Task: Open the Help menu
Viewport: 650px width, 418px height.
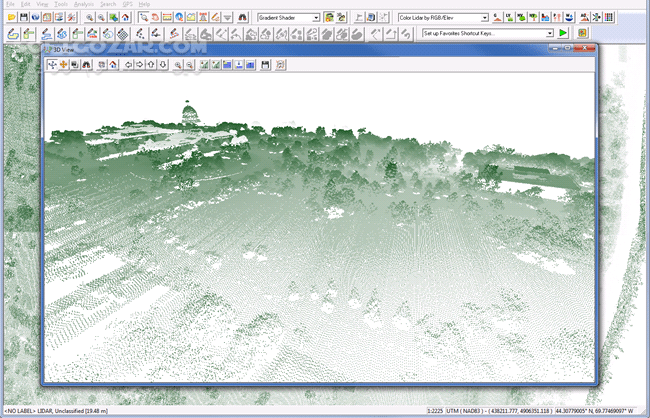Action: coord(144,4)
